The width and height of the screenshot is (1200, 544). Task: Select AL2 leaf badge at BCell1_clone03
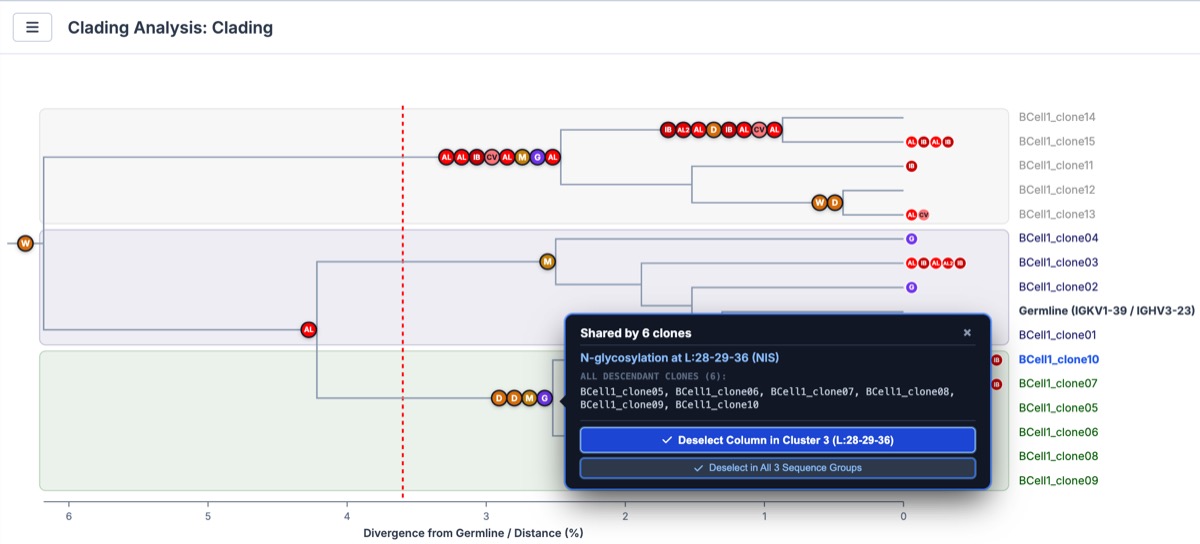click(x=948, y=263)
